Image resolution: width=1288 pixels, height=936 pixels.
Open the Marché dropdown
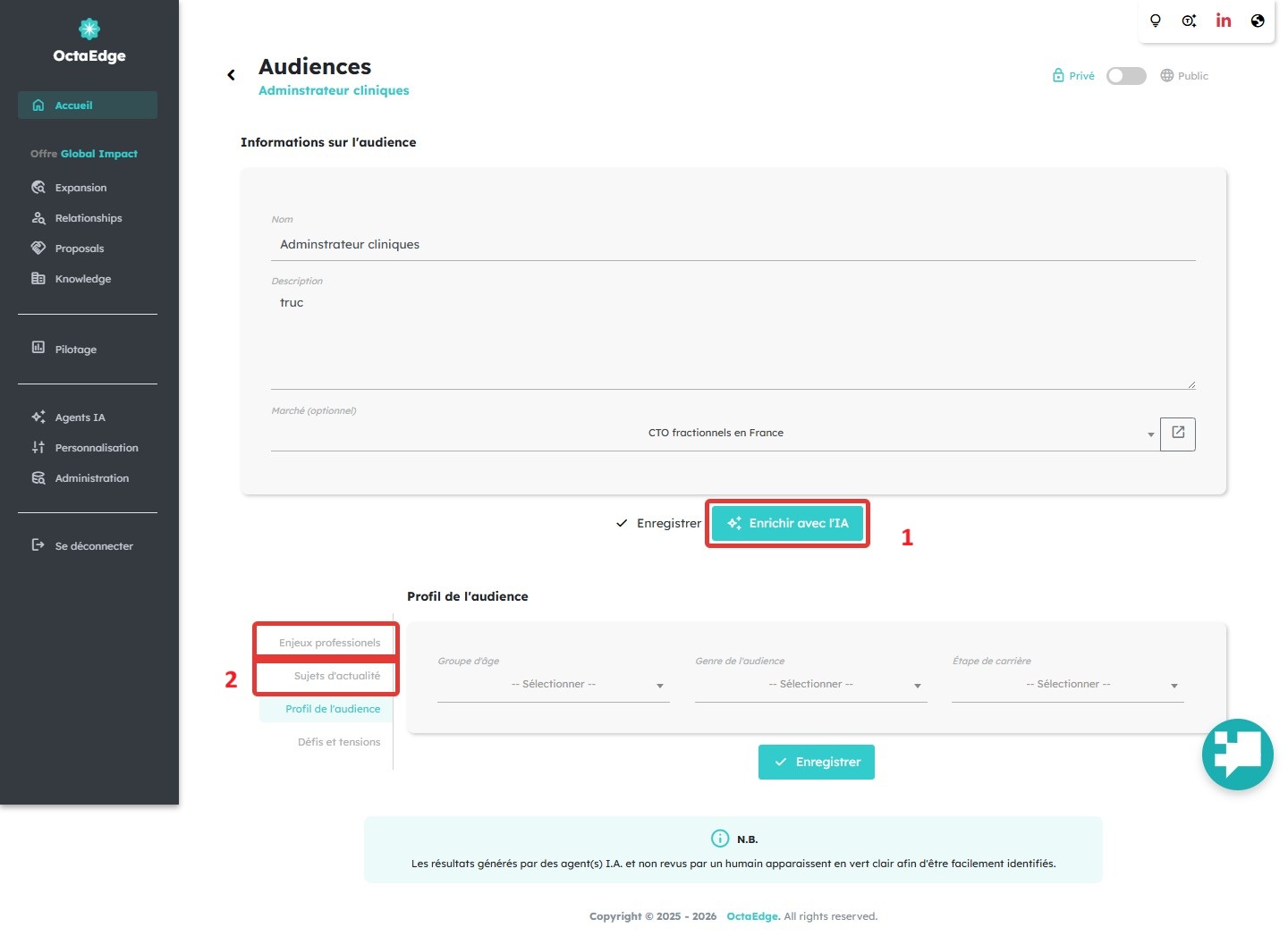(x=715, y=434)
